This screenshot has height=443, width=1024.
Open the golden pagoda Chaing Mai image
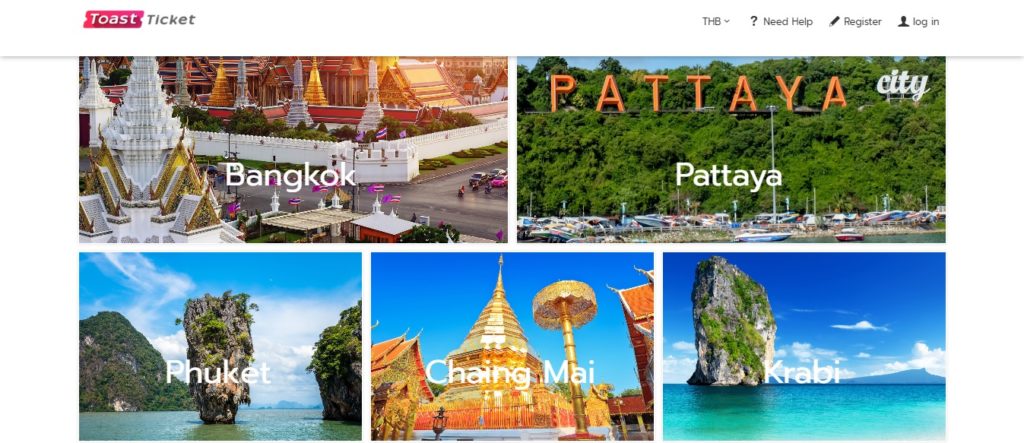coord(512,346)
